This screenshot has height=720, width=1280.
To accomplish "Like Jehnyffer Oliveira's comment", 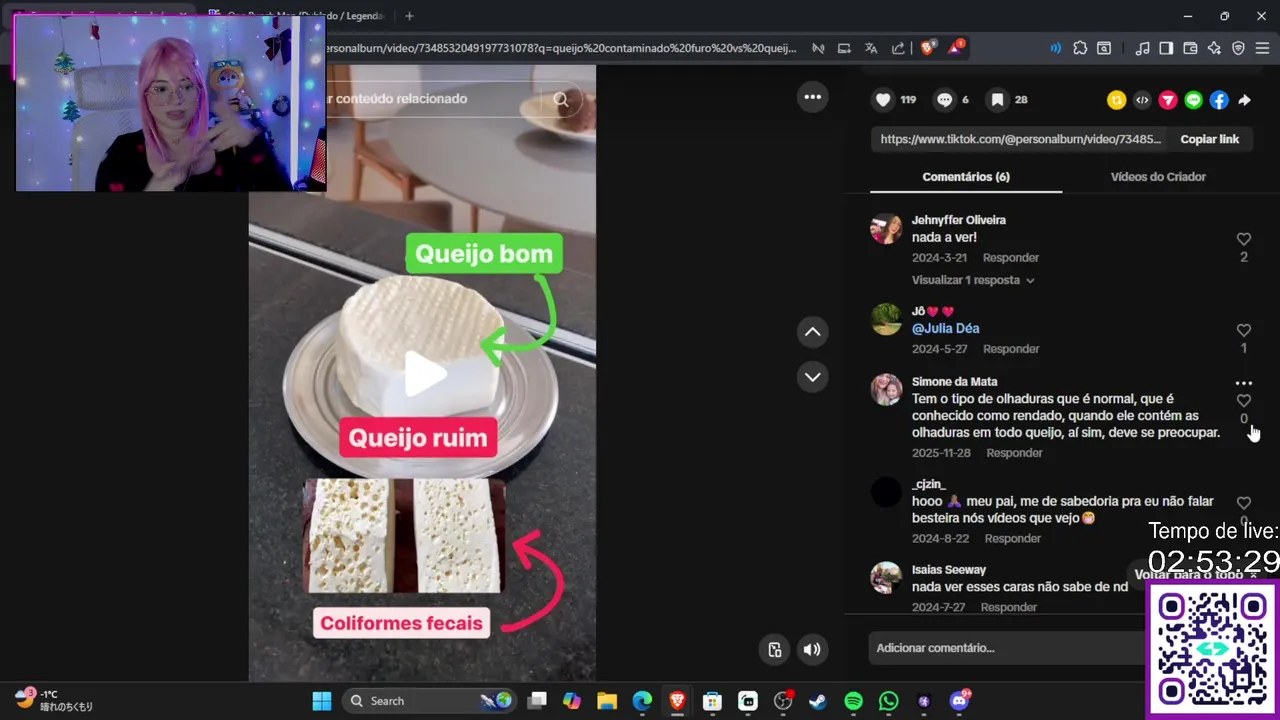I will (x=1244, y=239).
